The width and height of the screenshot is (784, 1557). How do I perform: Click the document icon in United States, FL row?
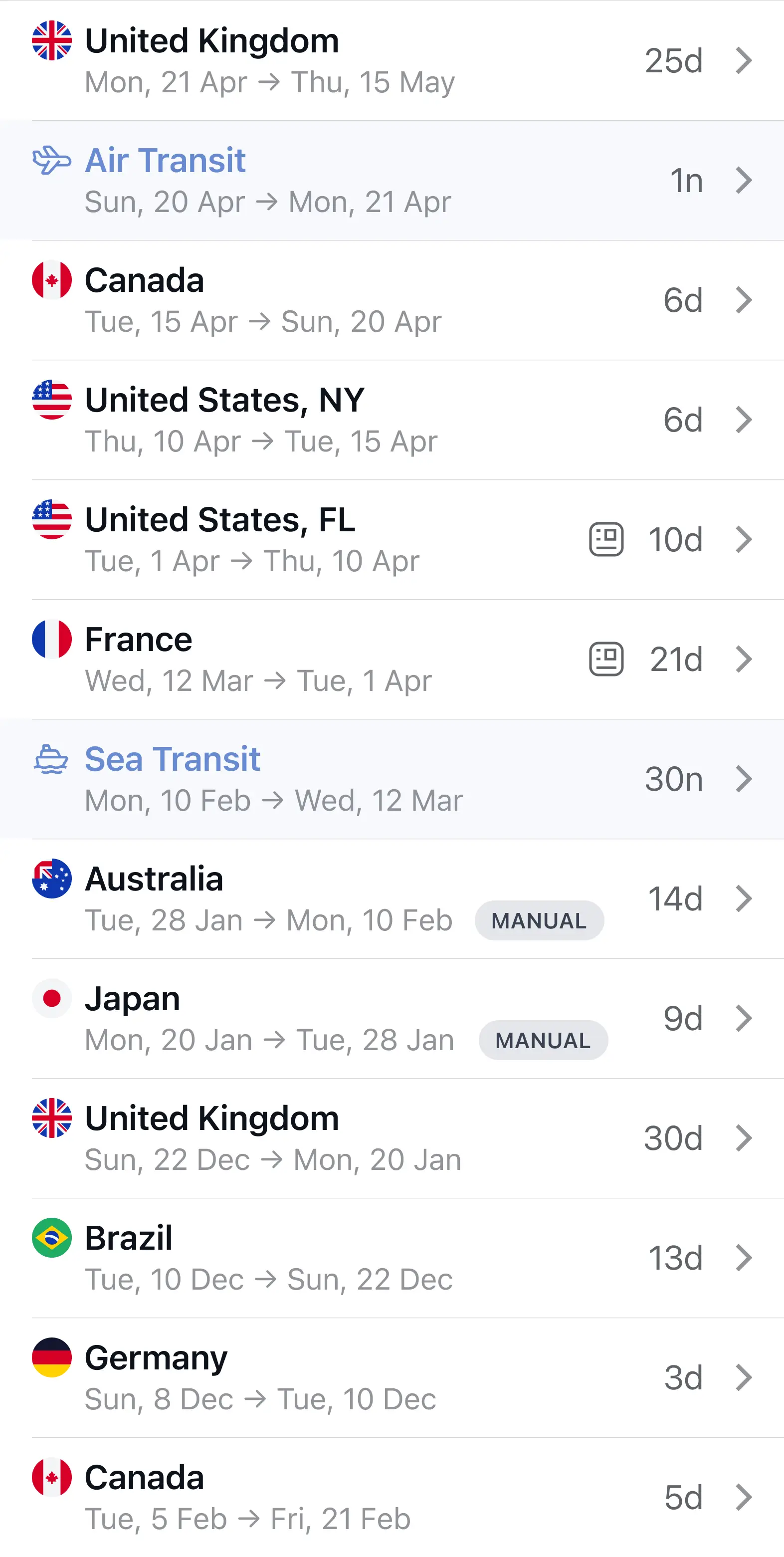(605, 539)
